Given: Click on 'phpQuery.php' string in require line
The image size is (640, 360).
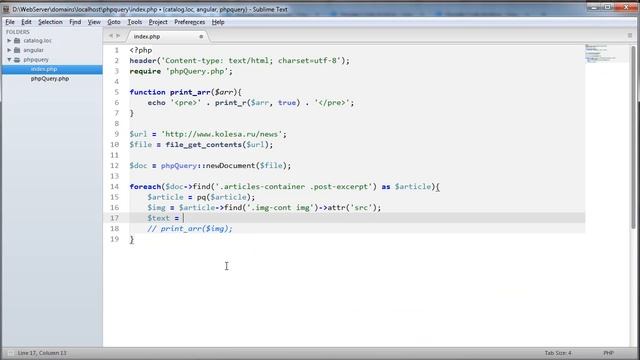Looking at the screenshot, I should [197, 71].
